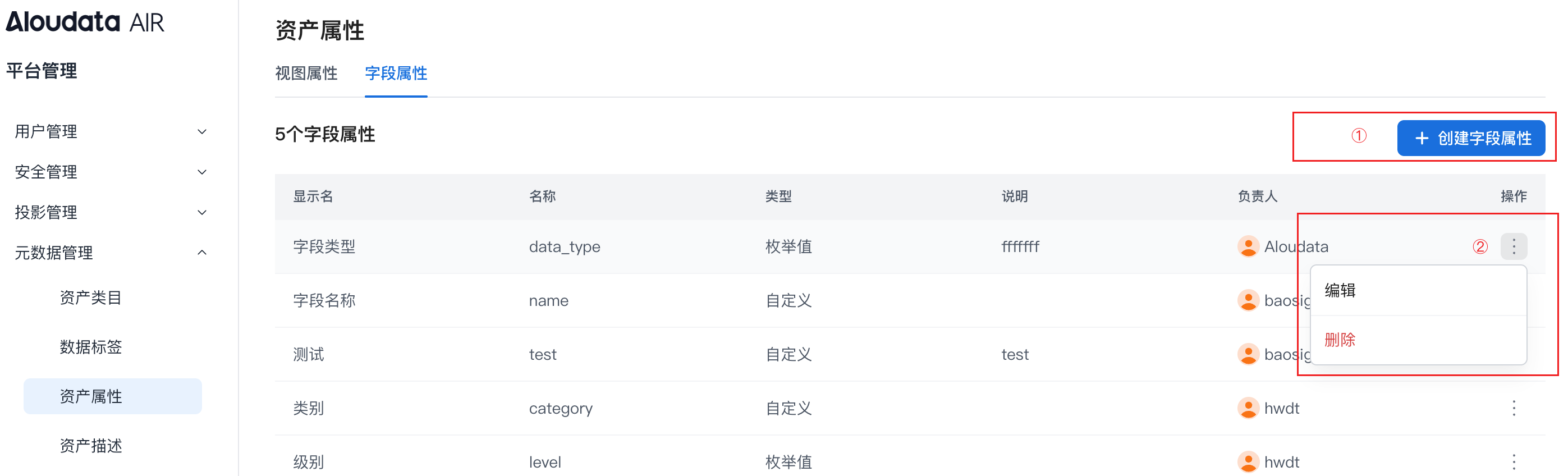Image resolution: width=1568 pixels, height=476 pixels.
Task: Select the 字段属性 tab
Action: coord(396,74)
